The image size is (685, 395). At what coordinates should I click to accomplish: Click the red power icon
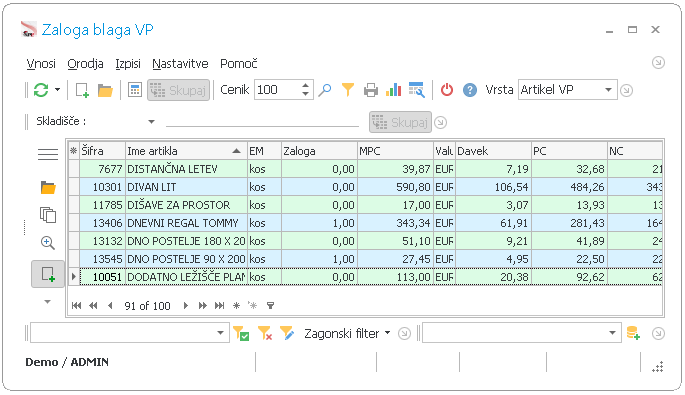pyautogui.click(x=446, y=90)
